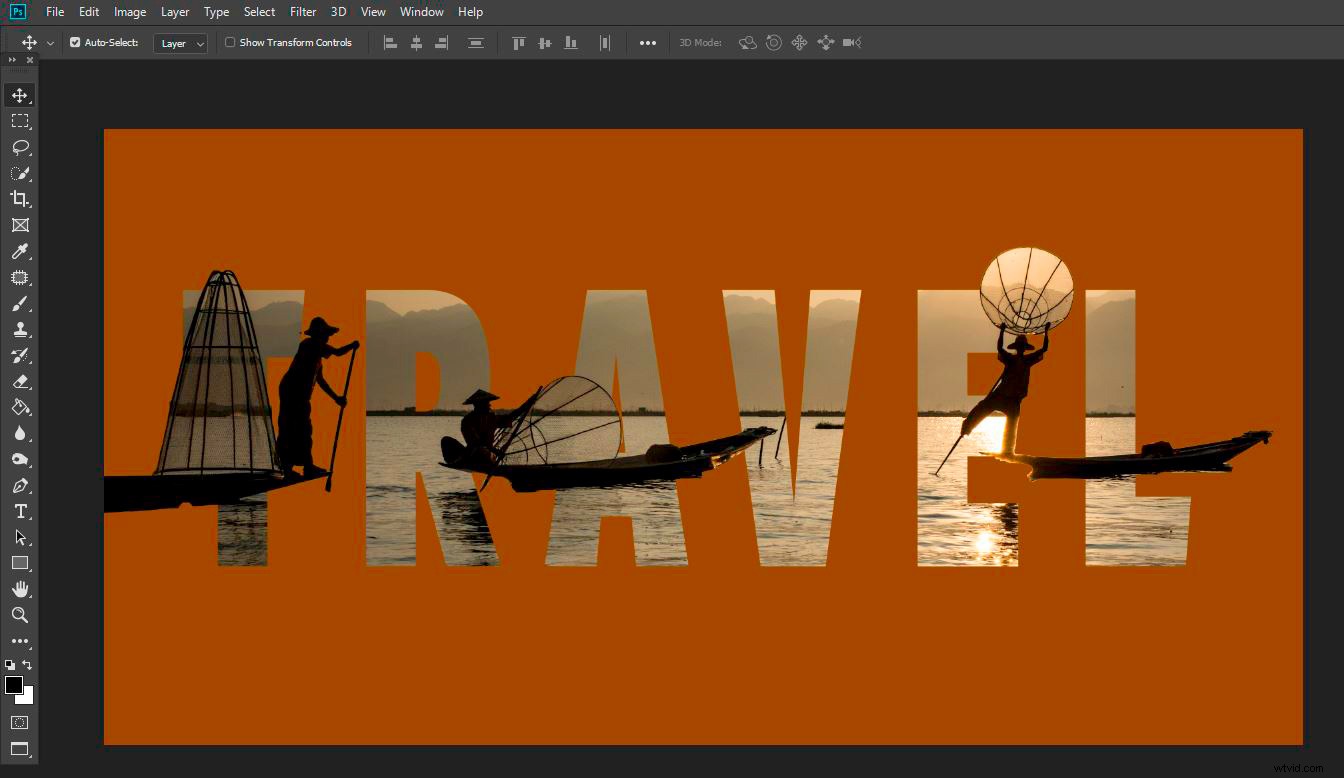This screenshot has width=1344, height=778.
Task: Open the Filter menu
Action: pos(303,11)
